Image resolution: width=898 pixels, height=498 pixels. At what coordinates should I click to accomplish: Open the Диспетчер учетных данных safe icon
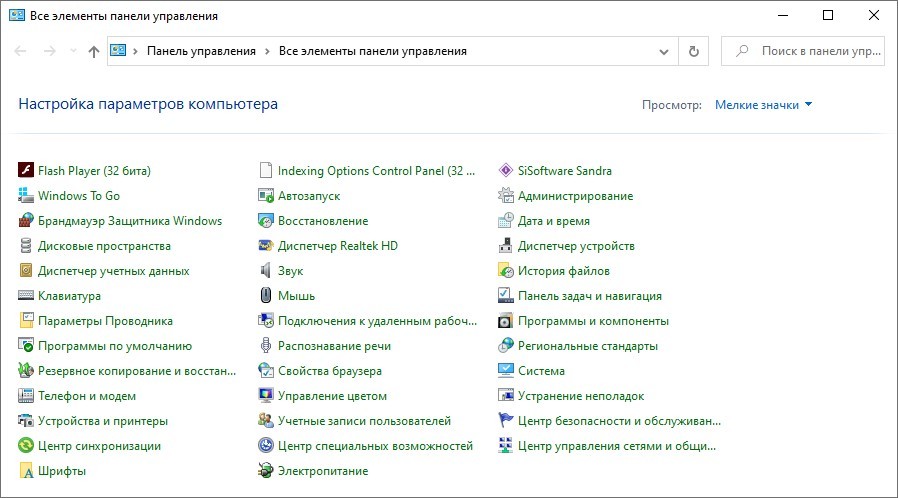click(26, 270)
